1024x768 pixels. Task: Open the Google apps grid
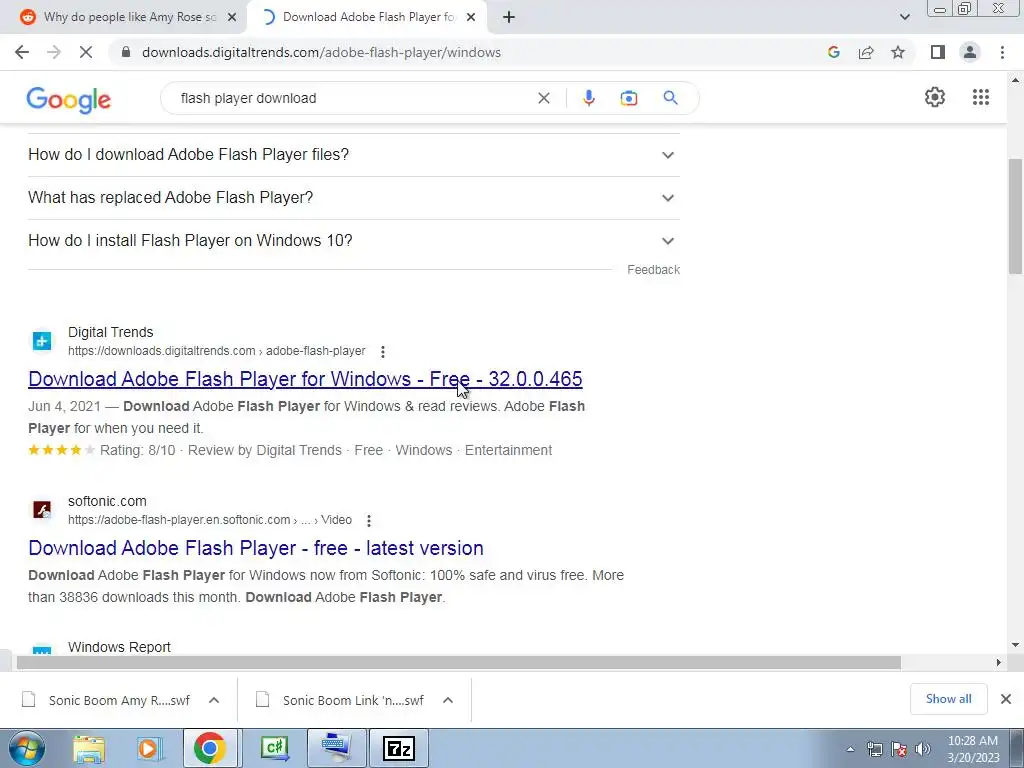(981, 97)
